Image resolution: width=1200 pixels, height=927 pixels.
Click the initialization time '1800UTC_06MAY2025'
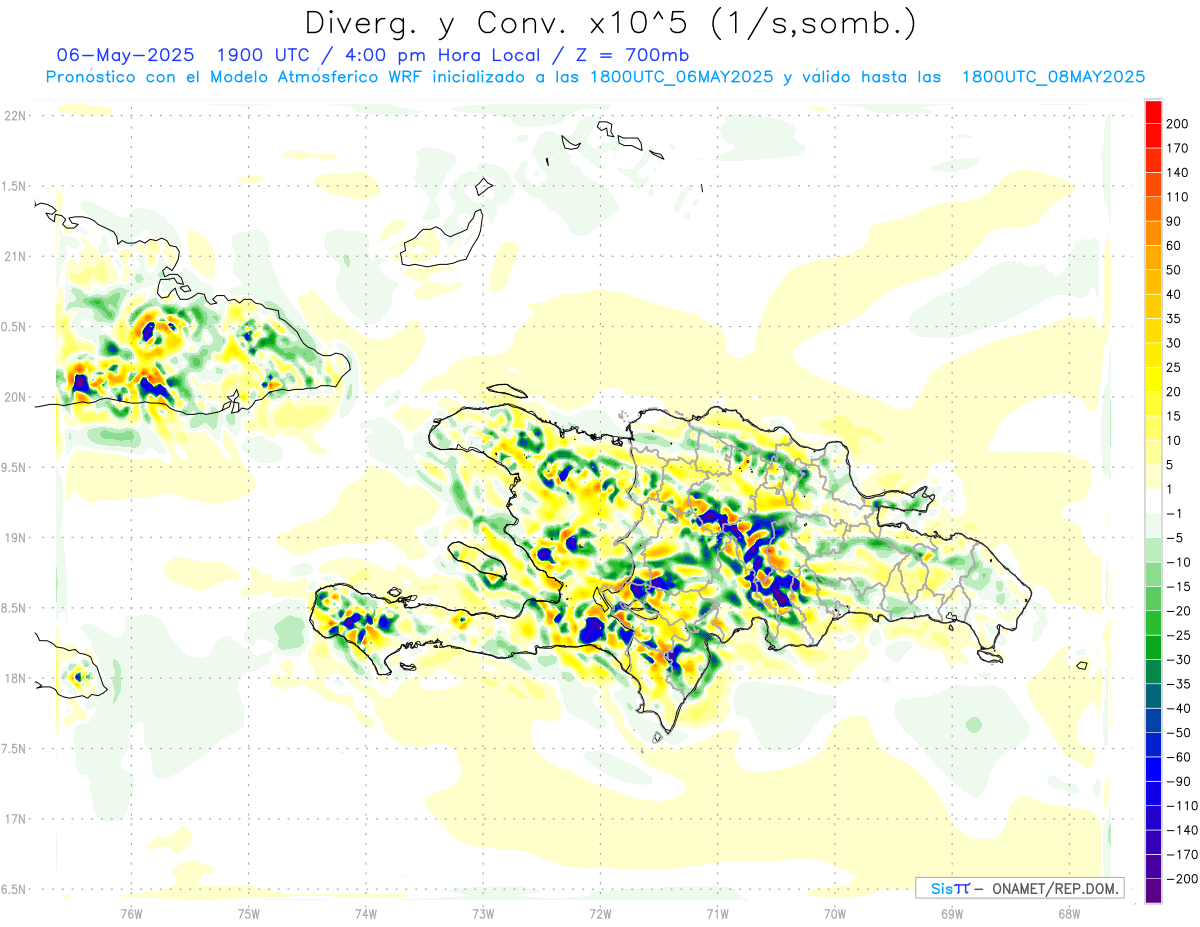pos(681,77)
